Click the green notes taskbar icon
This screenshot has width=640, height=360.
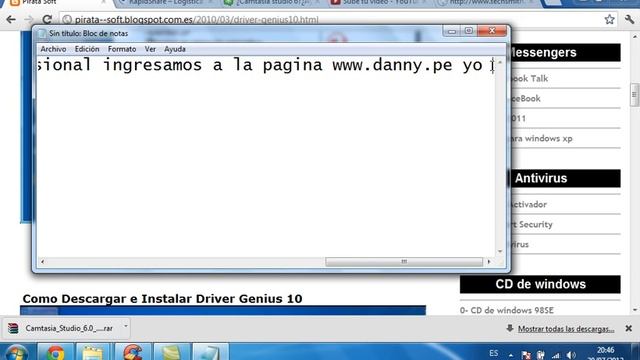171,352
